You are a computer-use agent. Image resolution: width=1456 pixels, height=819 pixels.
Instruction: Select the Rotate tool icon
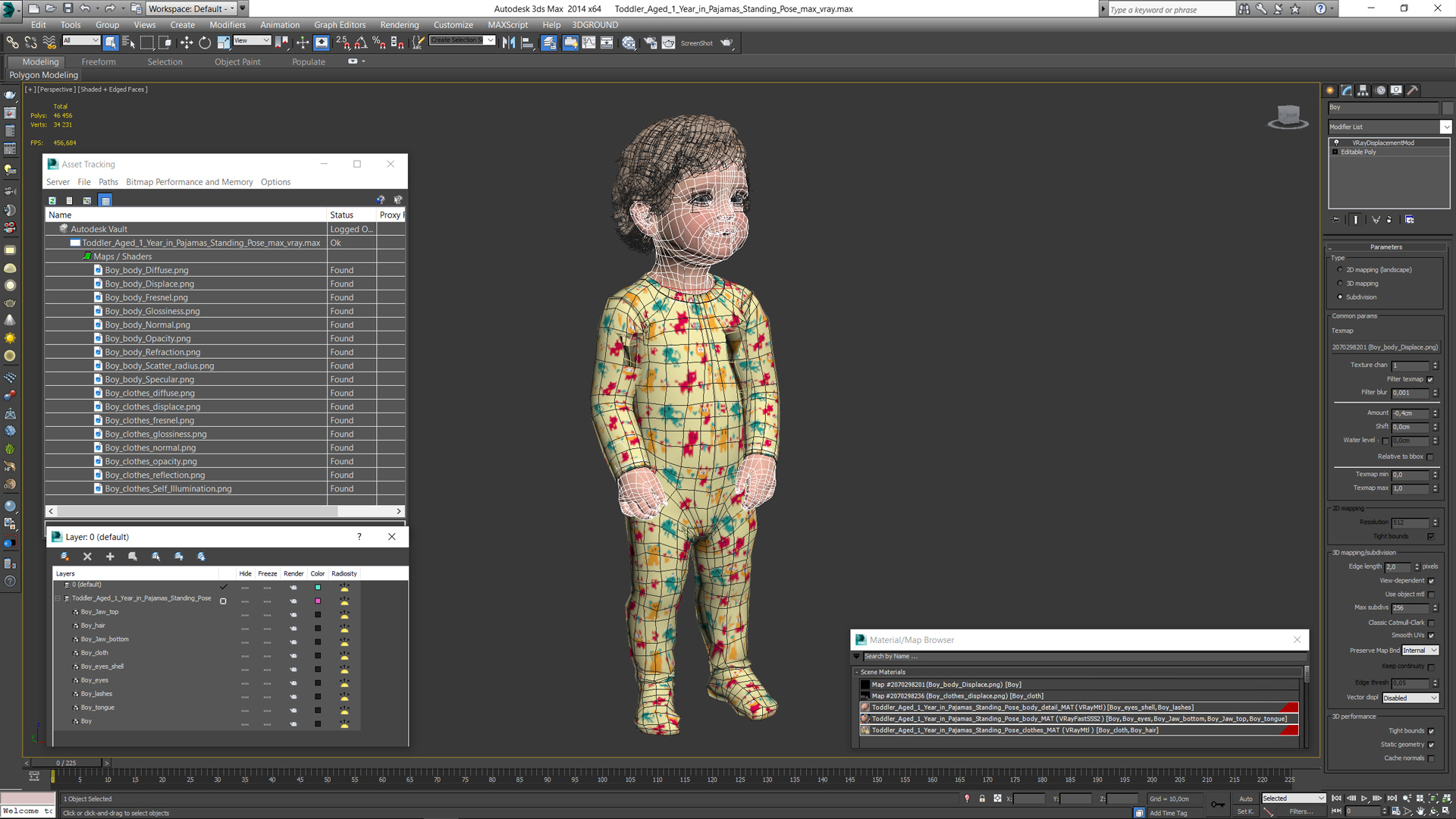click(x=203, y=43)
